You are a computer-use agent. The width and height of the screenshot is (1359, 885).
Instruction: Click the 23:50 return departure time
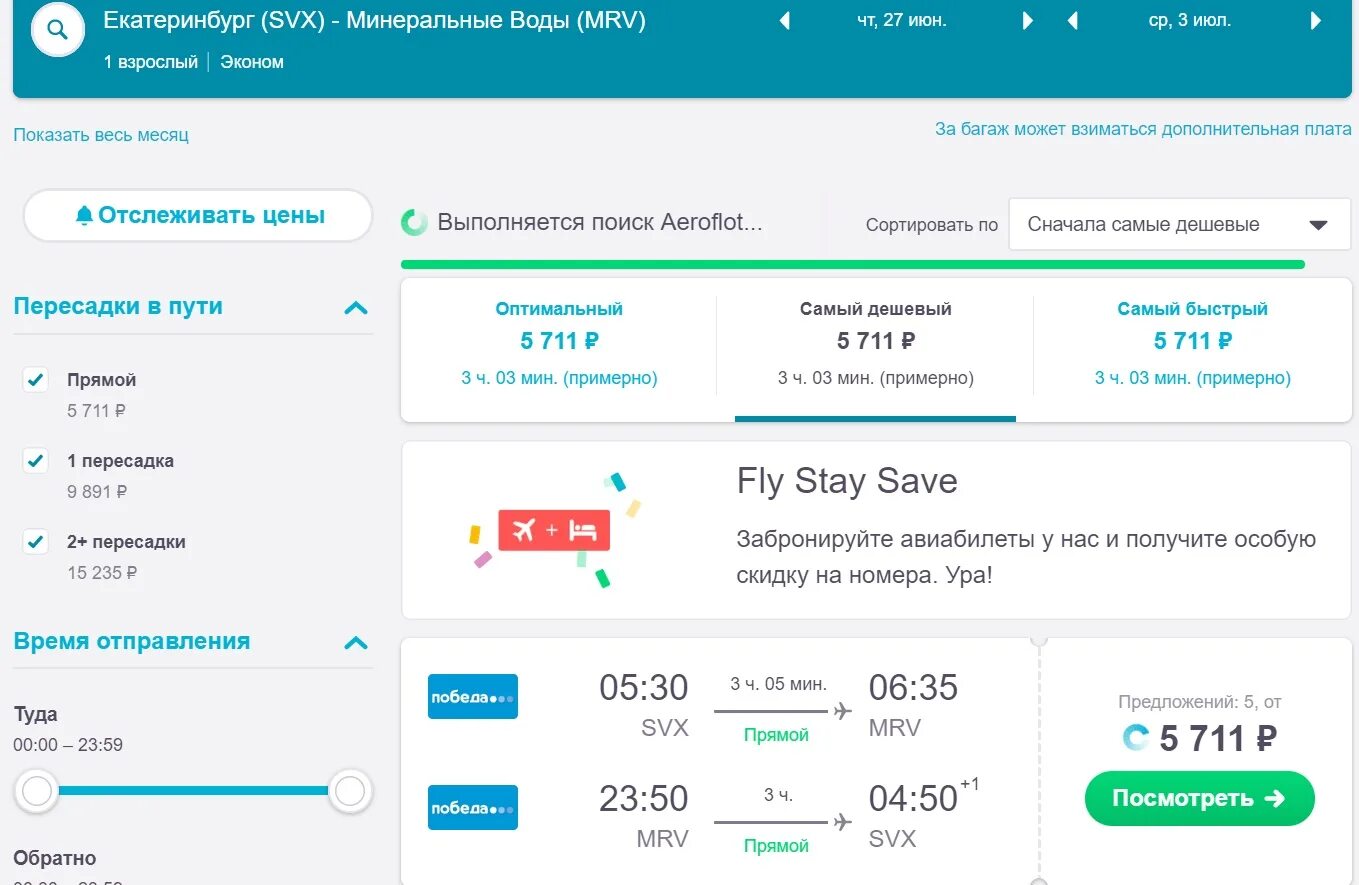click(644, 799)
